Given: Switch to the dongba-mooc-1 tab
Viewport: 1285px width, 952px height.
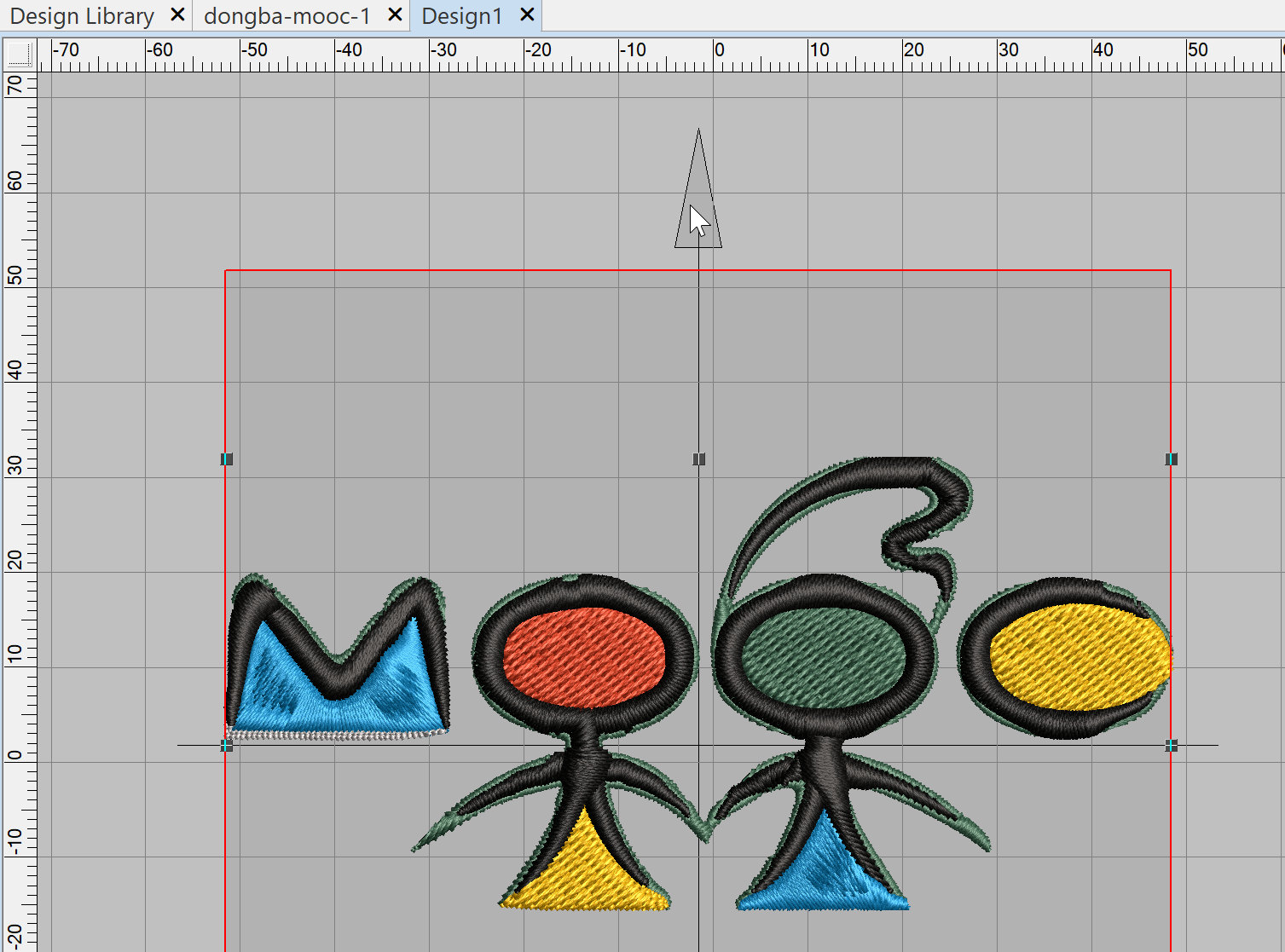Looking at the screenshot, I should 287,15.
